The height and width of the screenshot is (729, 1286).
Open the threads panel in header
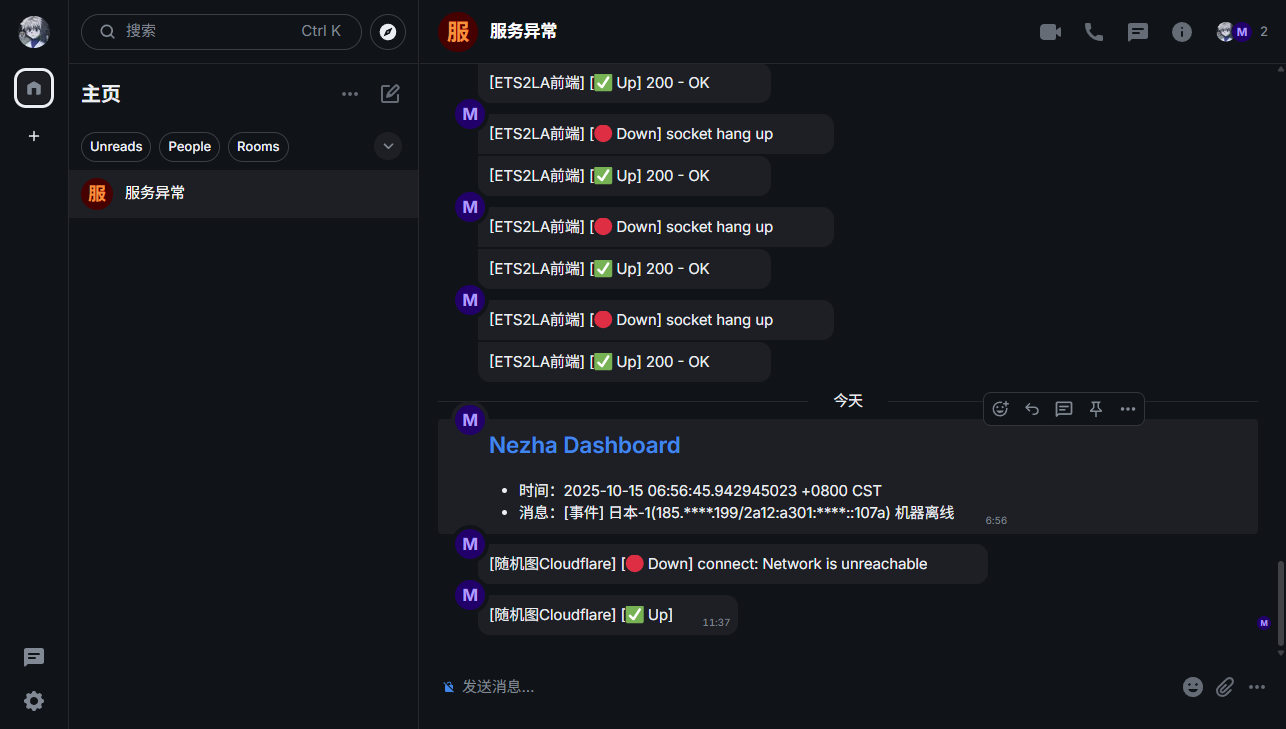click(x=1138, y=32)
